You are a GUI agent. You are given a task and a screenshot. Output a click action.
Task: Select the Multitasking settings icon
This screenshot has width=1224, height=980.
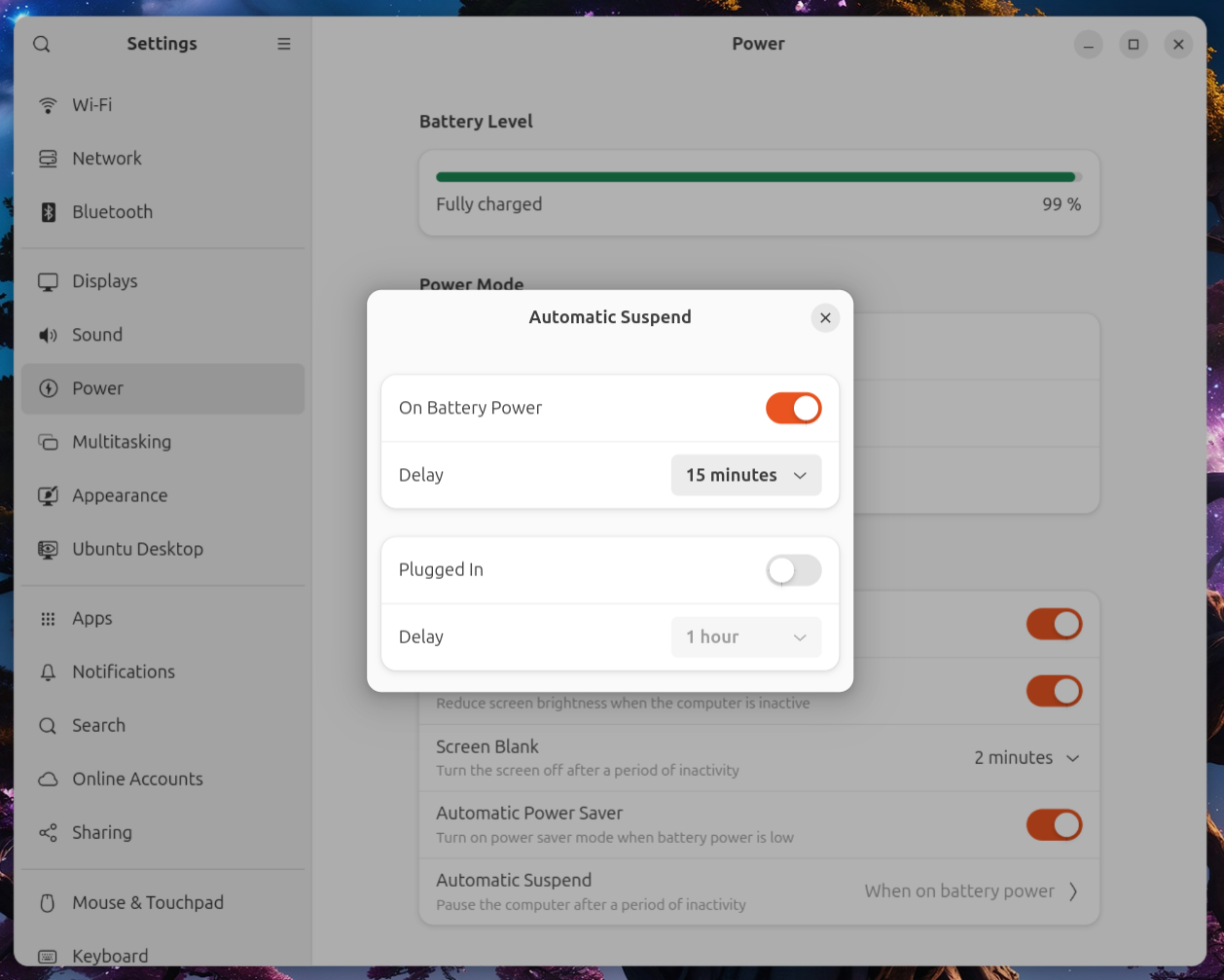tap(47, 441)
